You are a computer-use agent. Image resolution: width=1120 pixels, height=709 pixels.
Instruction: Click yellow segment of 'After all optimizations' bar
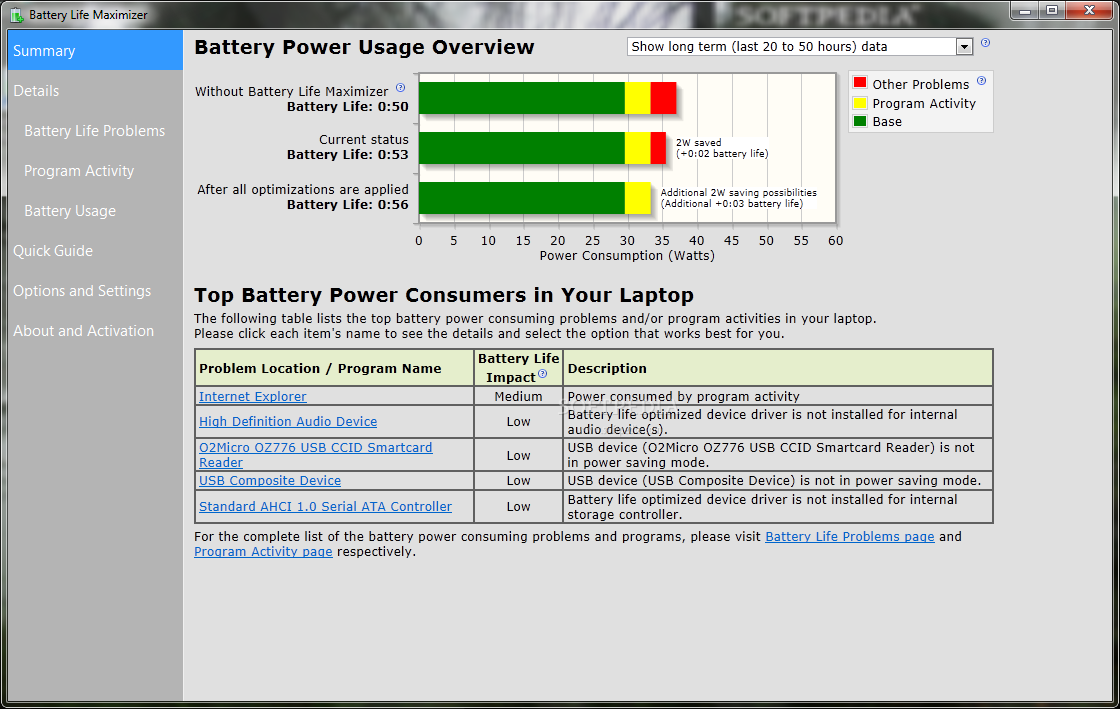tap(638, 198)
